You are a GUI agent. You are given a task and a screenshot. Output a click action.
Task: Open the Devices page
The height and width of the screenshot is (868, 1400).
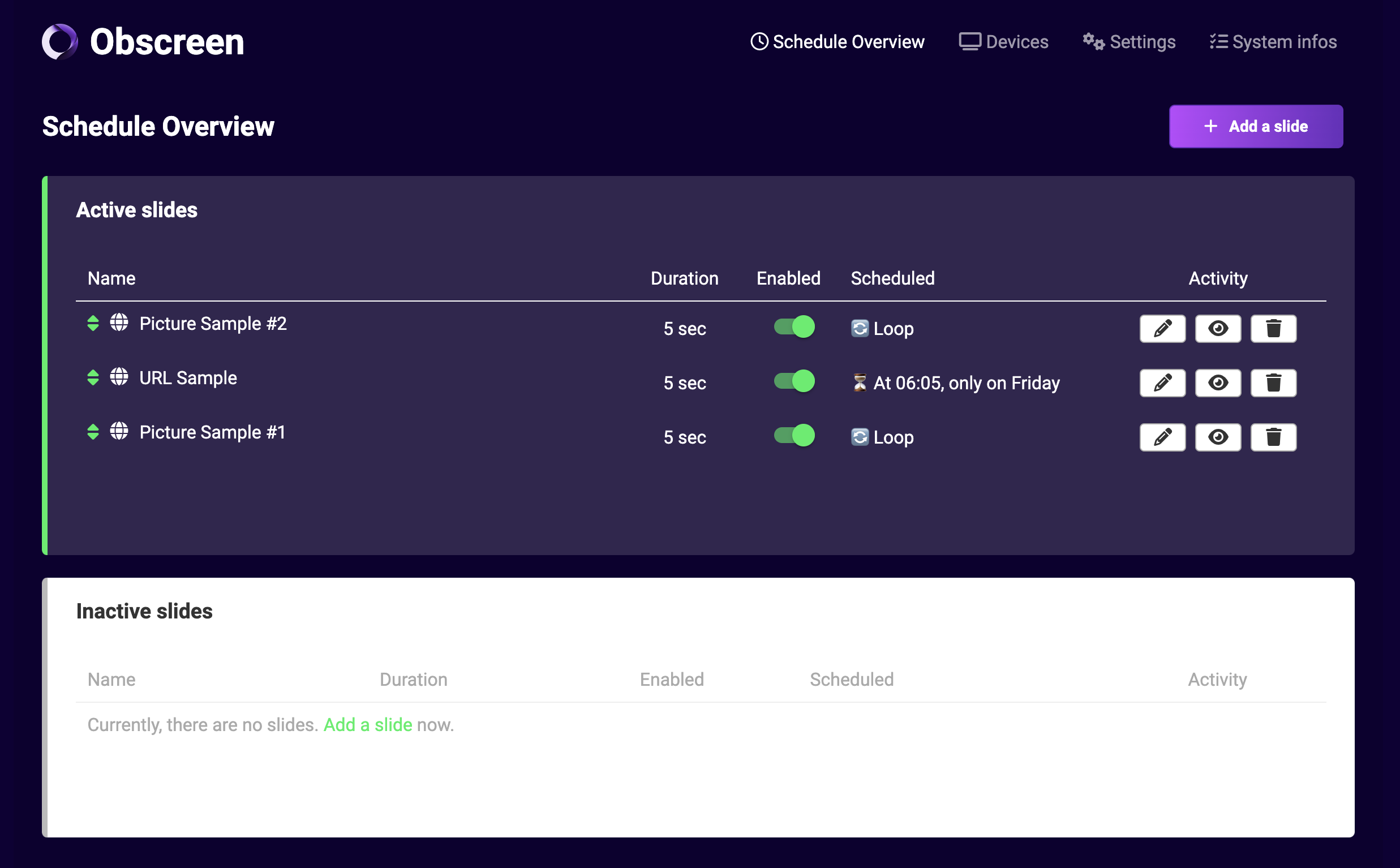[x=1003, y=42]
